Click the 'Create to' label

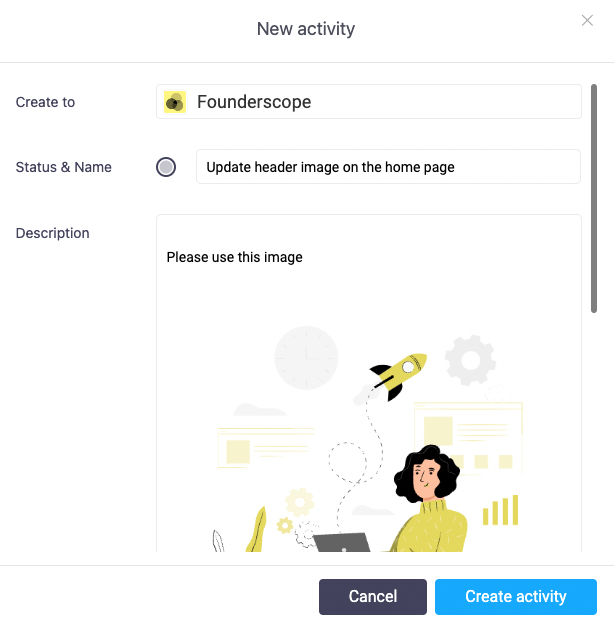[x=45, y=102]
